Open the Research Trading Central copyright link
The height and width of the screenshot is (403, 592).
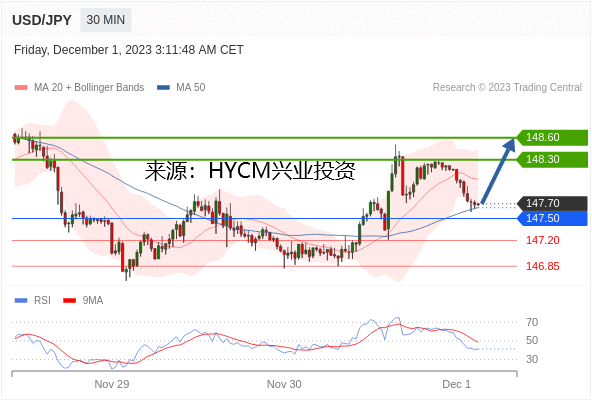coord(507,88)
